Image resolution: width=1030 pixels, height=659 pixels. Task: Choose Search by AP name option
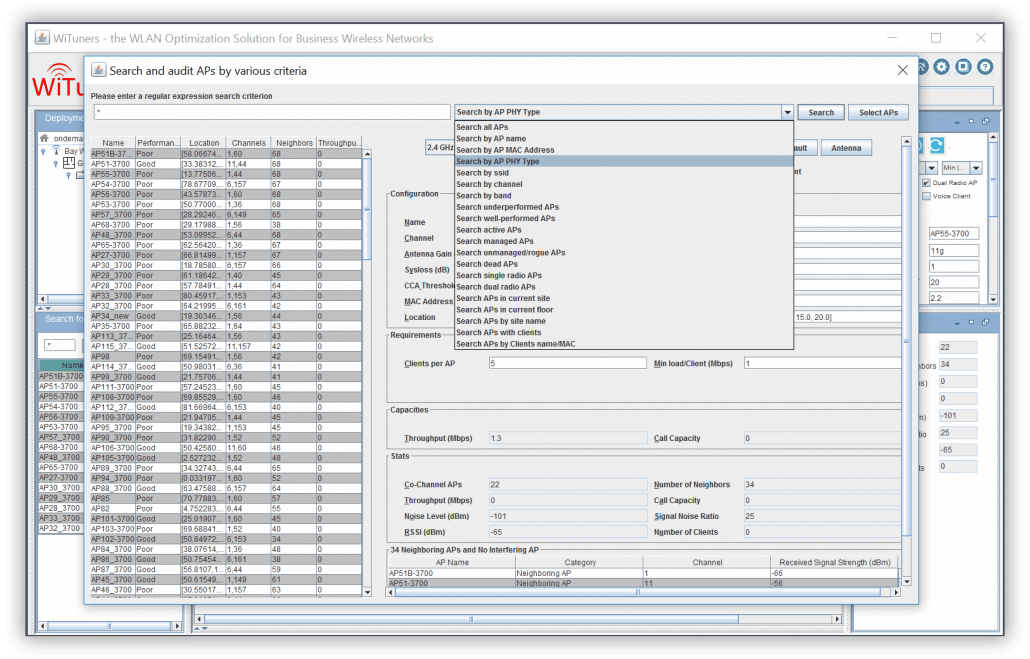tap(623, 139)
